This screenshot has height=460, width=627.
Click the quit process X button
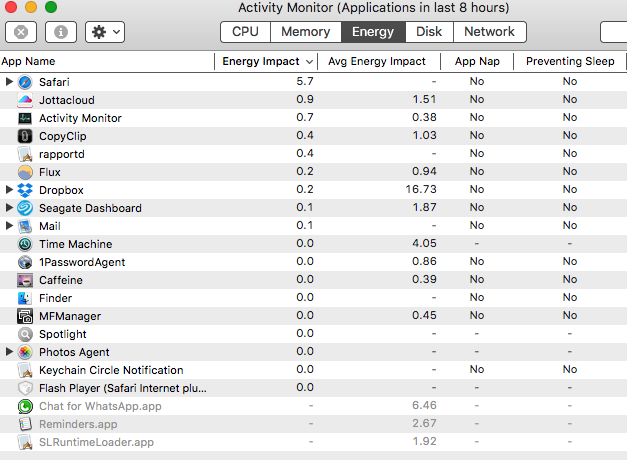point(21,32)
